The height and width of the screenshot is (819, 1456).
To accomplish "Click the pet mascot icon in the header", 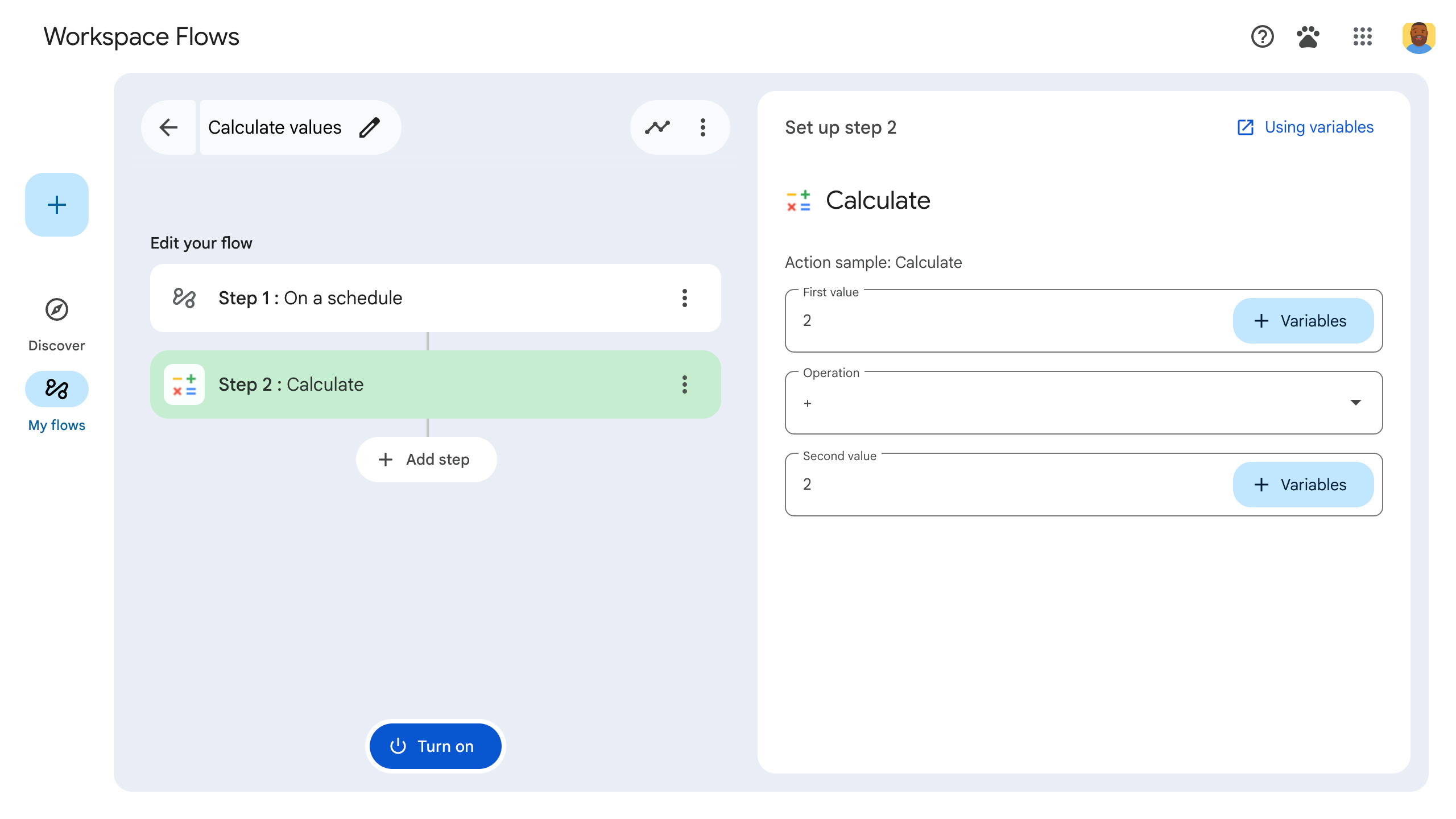I will pos(1308,37).
